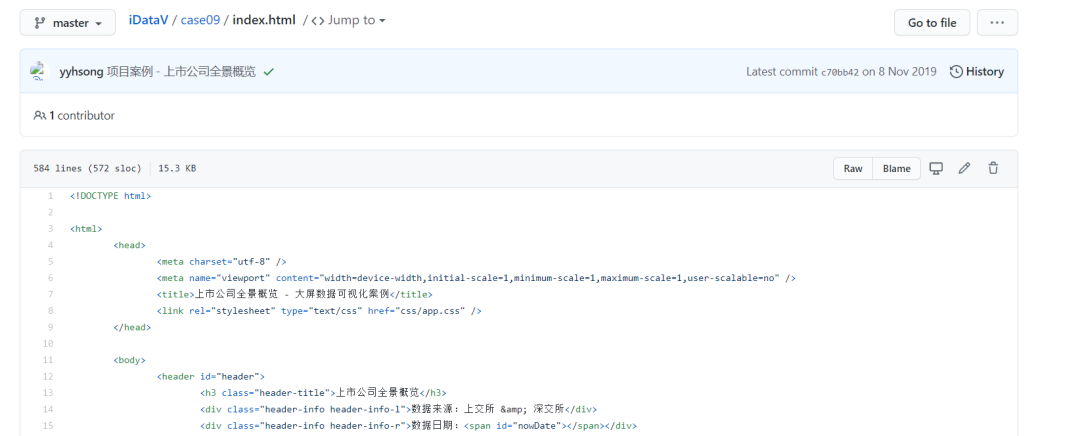
Task: Click the contributors people icon
Action: [x=39, y=116]
